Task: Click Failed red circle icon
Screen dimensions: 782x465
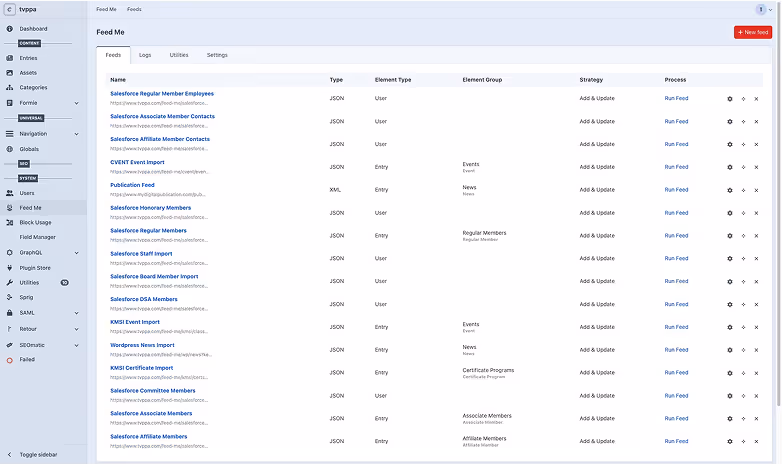Action: click(9, 360)
